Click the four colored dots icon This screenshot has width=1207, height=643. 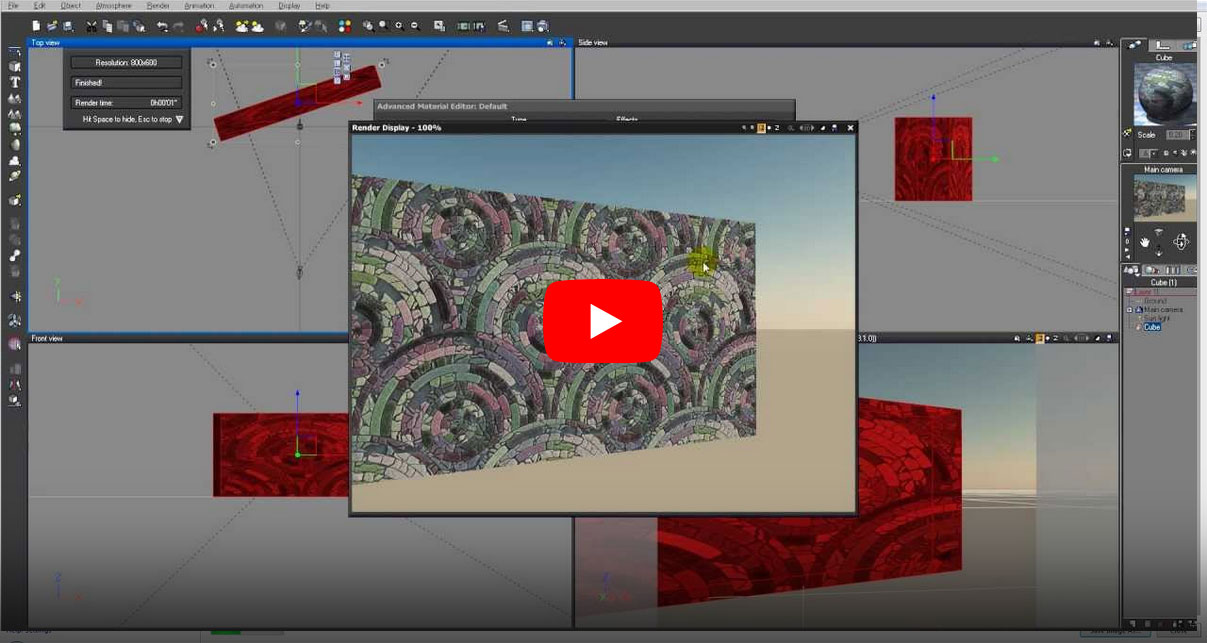tap(345, 26)
